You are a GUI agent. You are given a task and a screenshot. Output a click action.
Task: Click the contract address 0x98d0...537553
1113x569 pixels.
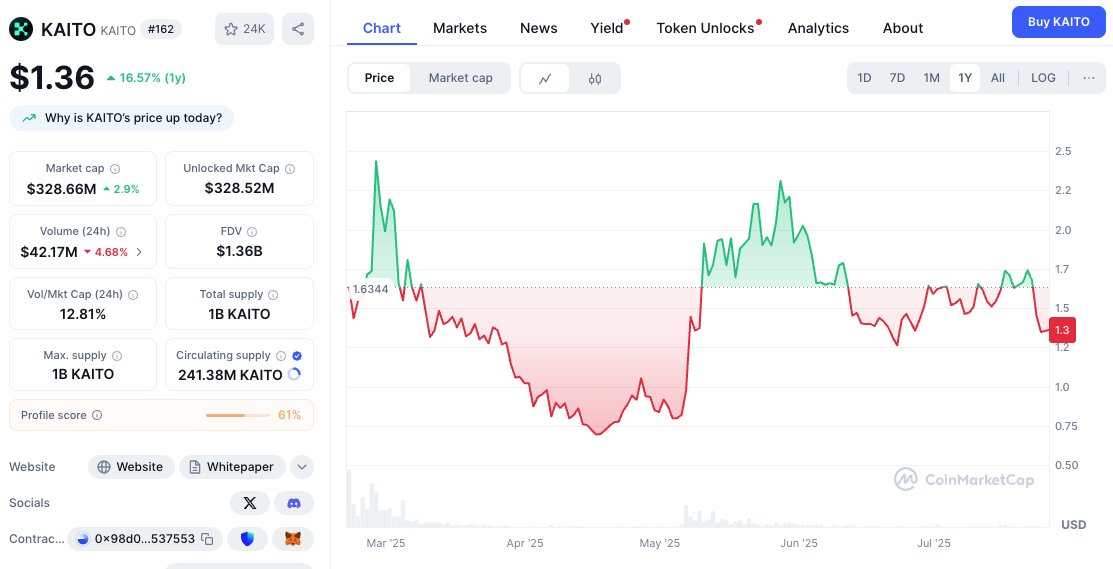[145, 539]
